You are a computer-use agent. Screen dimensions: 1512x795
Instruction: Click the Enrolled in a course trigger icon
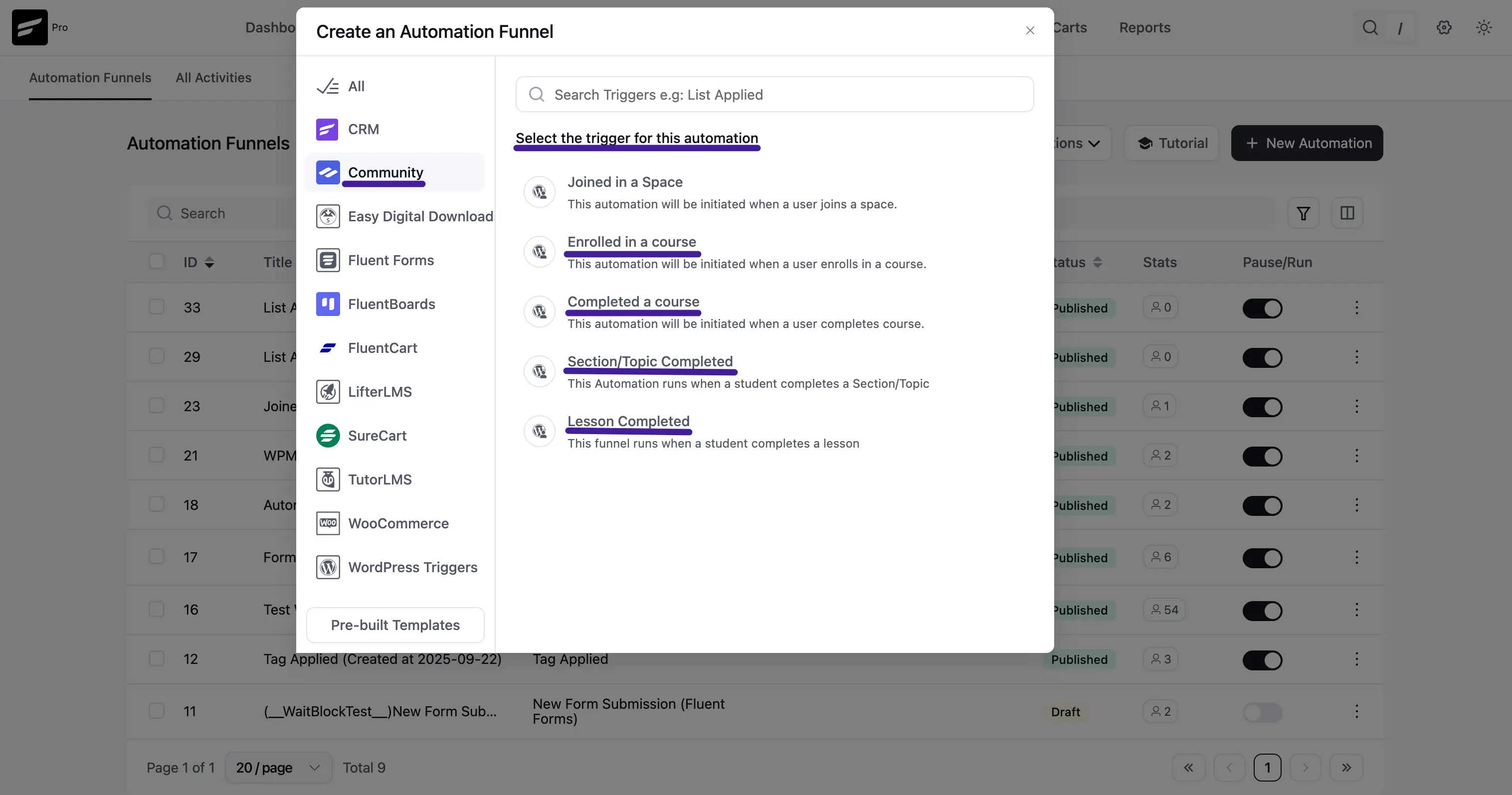click(540, 252)
